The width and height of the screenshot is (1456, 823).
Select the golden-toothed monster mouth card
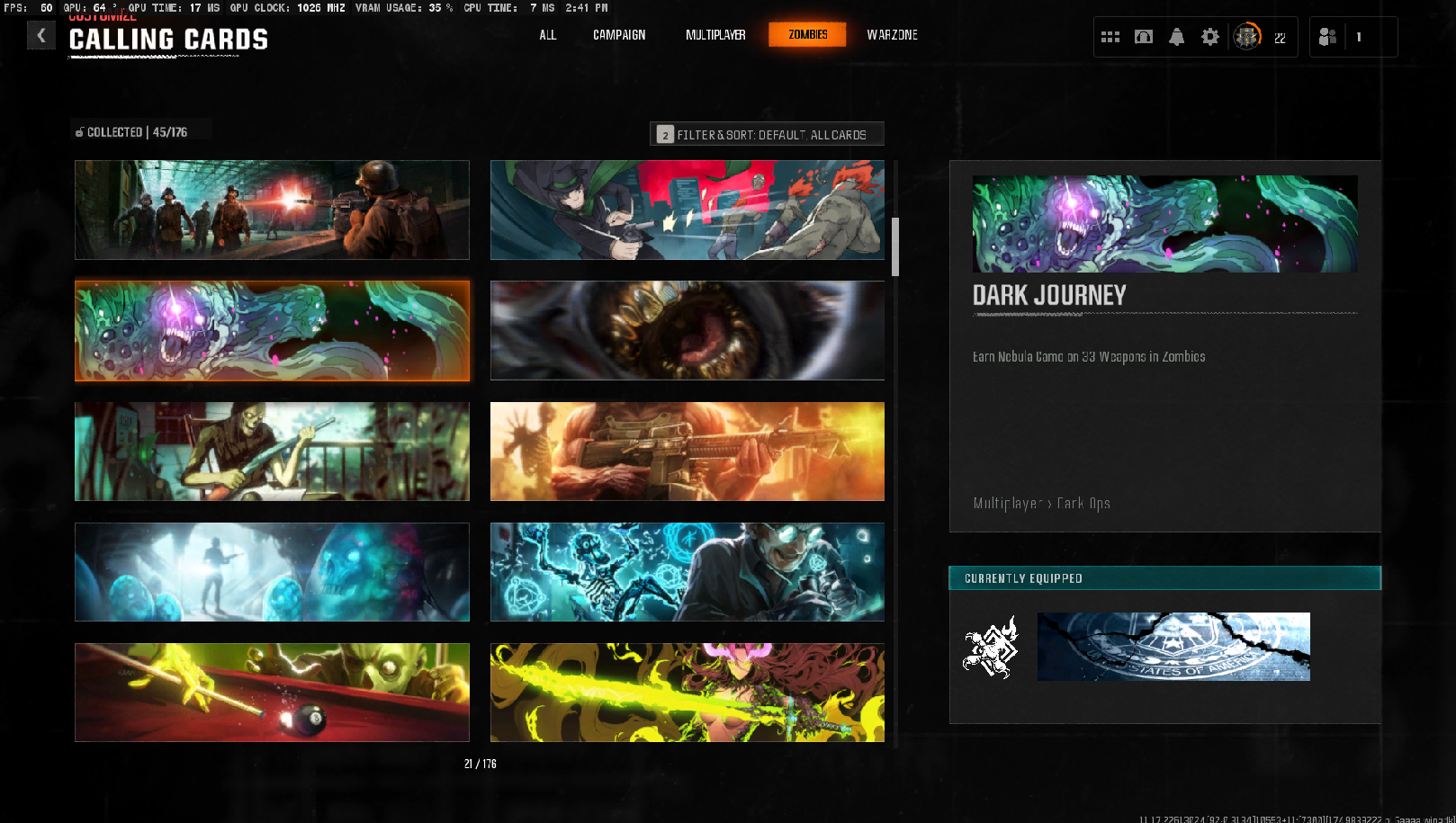coord(688,331)
